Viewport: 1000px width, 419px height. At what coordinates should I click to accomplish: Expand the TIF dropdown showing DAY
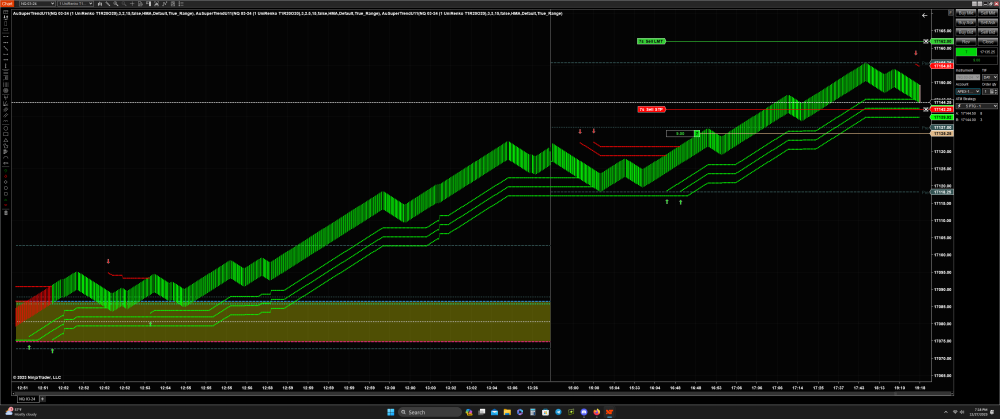pos(986,76)
